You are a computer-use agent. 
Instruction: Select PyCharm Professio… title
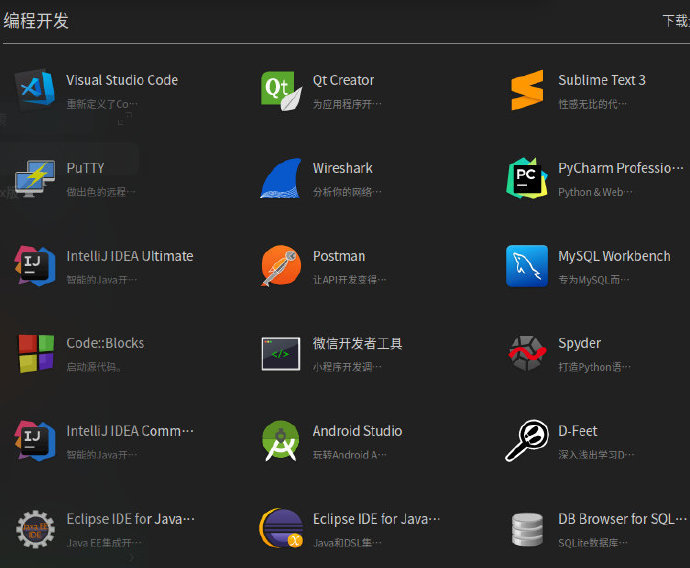(x=621, y=168)
